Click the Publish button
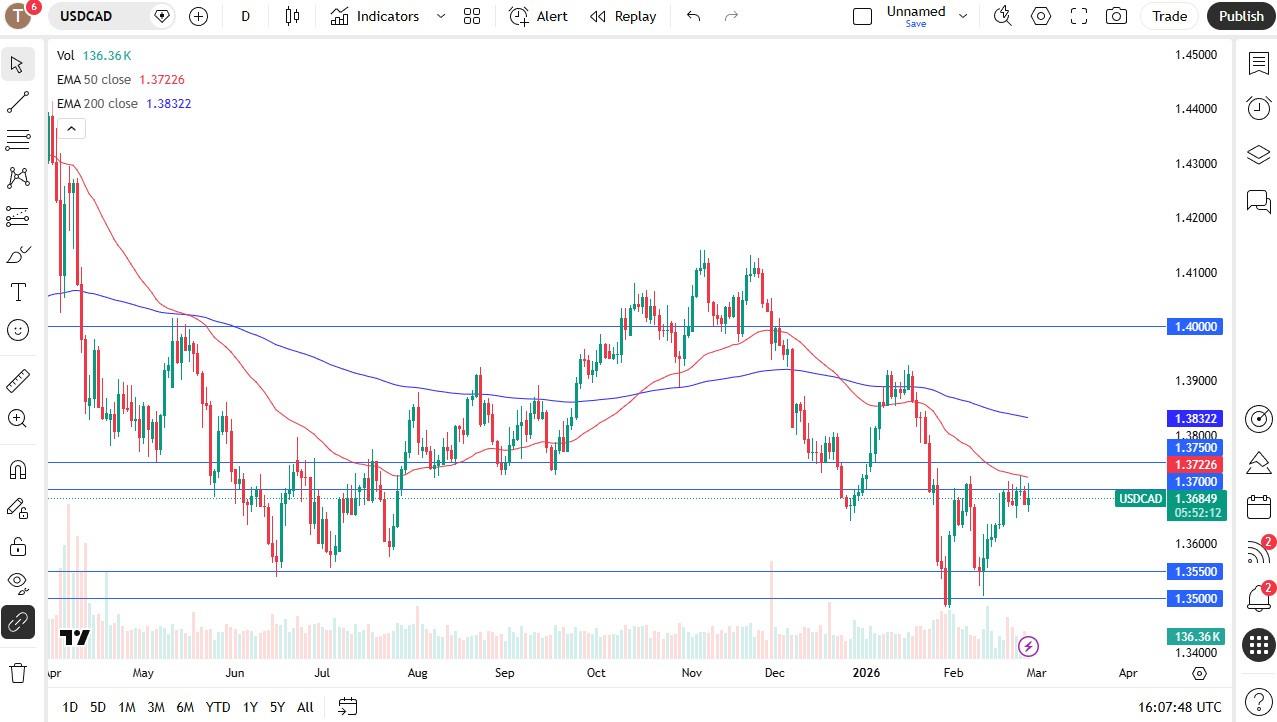Image resolution: width=1277 pixels, height=722 pixels. point(1240,16)
